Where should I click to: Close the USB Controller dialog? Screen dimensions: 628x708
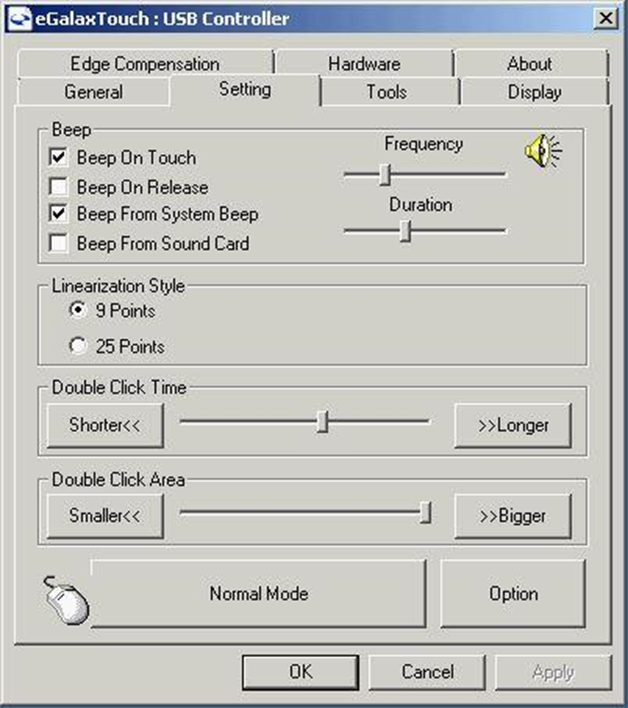point(606,19)
